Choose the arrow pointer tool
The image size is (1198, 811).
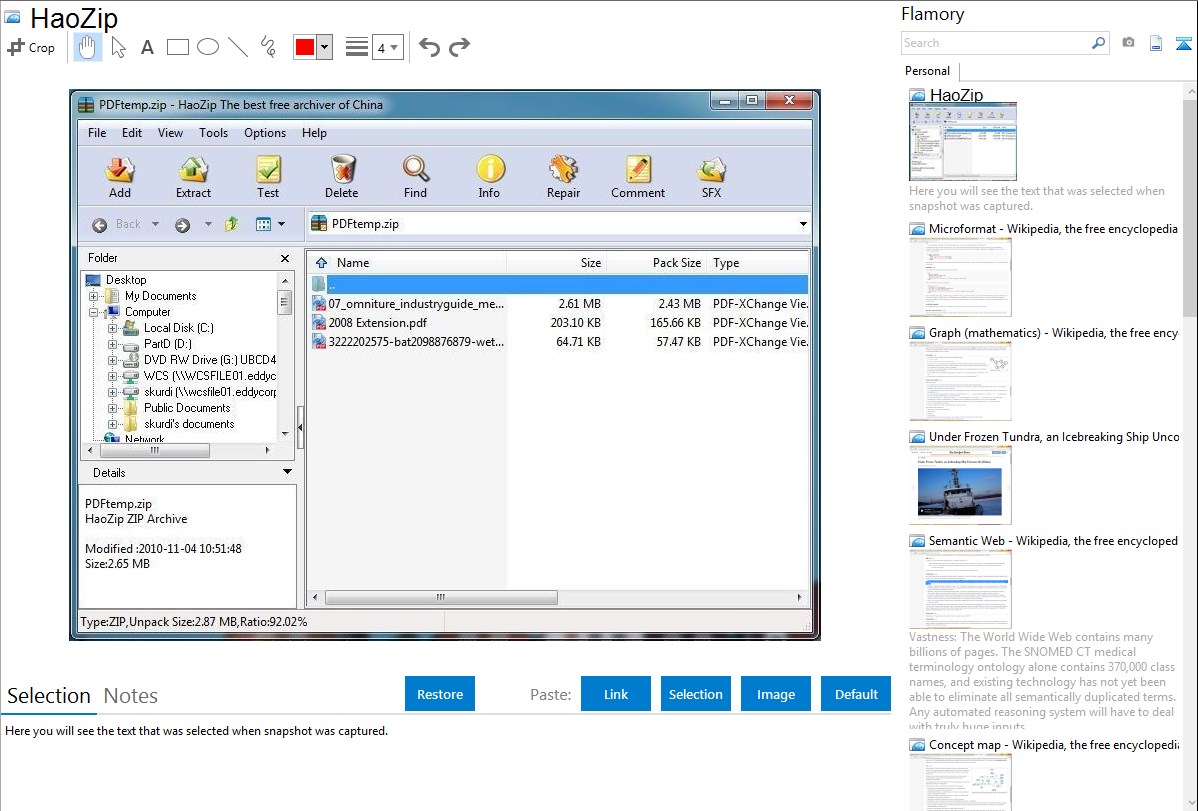(118, 47)
